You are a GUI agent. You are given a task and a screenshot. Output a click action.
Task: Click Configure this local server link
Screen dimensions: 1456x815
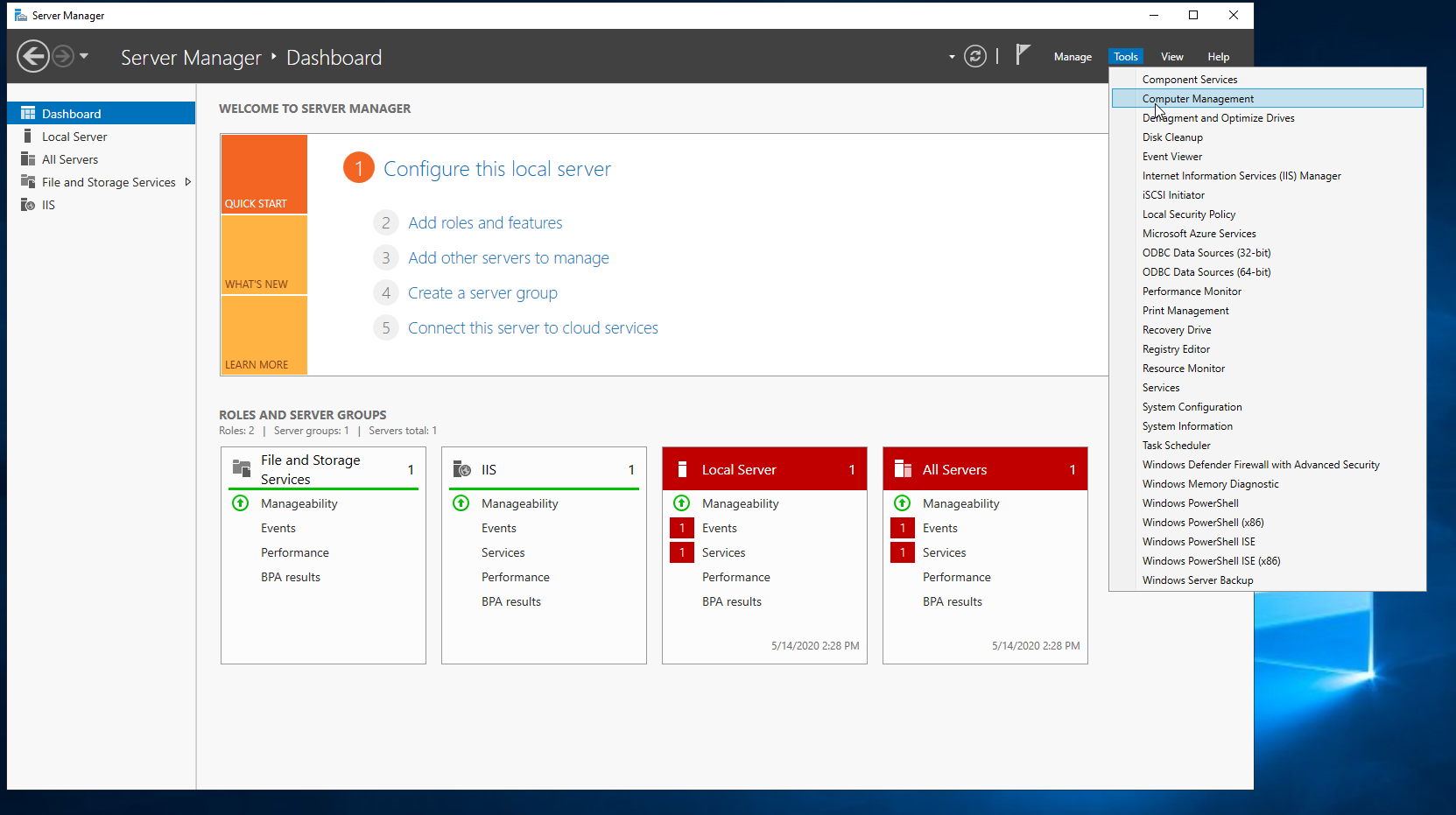[496, 169]
